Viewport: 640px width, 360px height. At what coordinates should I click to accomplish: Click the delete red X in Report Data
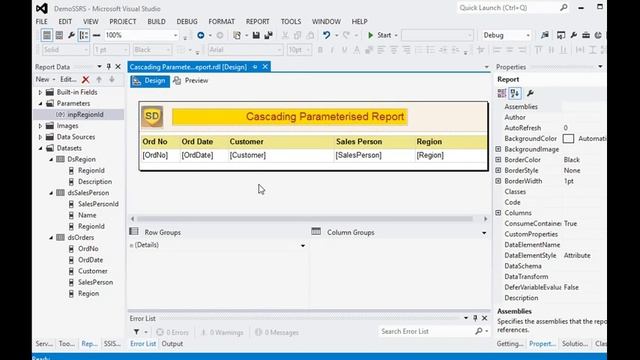tap(85, 80)
